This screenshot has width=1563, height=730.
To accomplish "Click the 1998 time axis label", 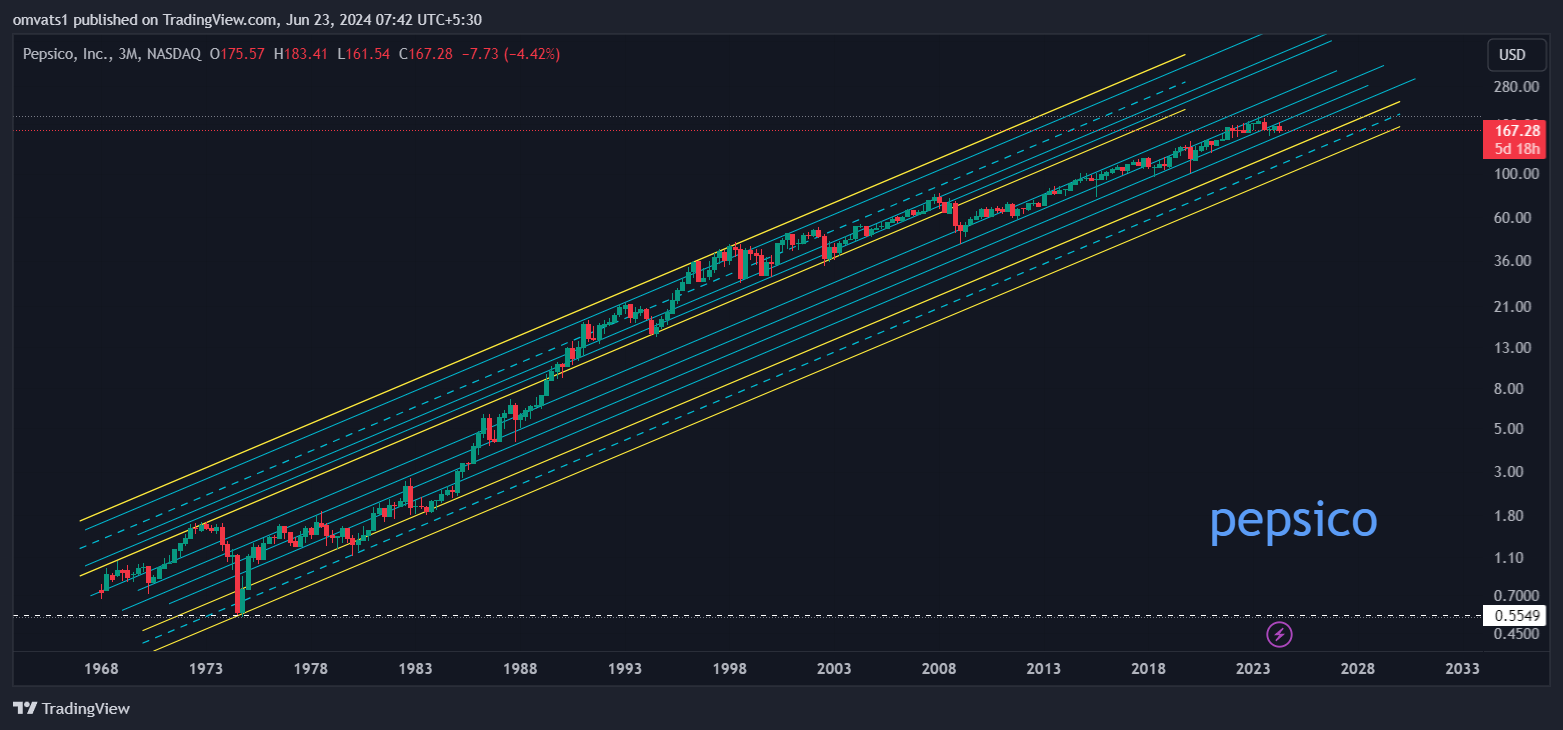I will click(x=730, y=669).
